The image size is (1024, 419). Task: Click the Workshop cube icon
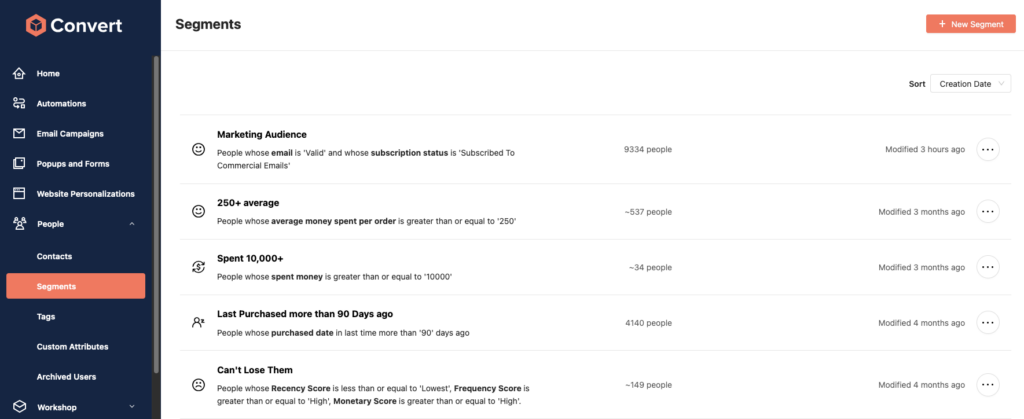(x=19, y=407)
